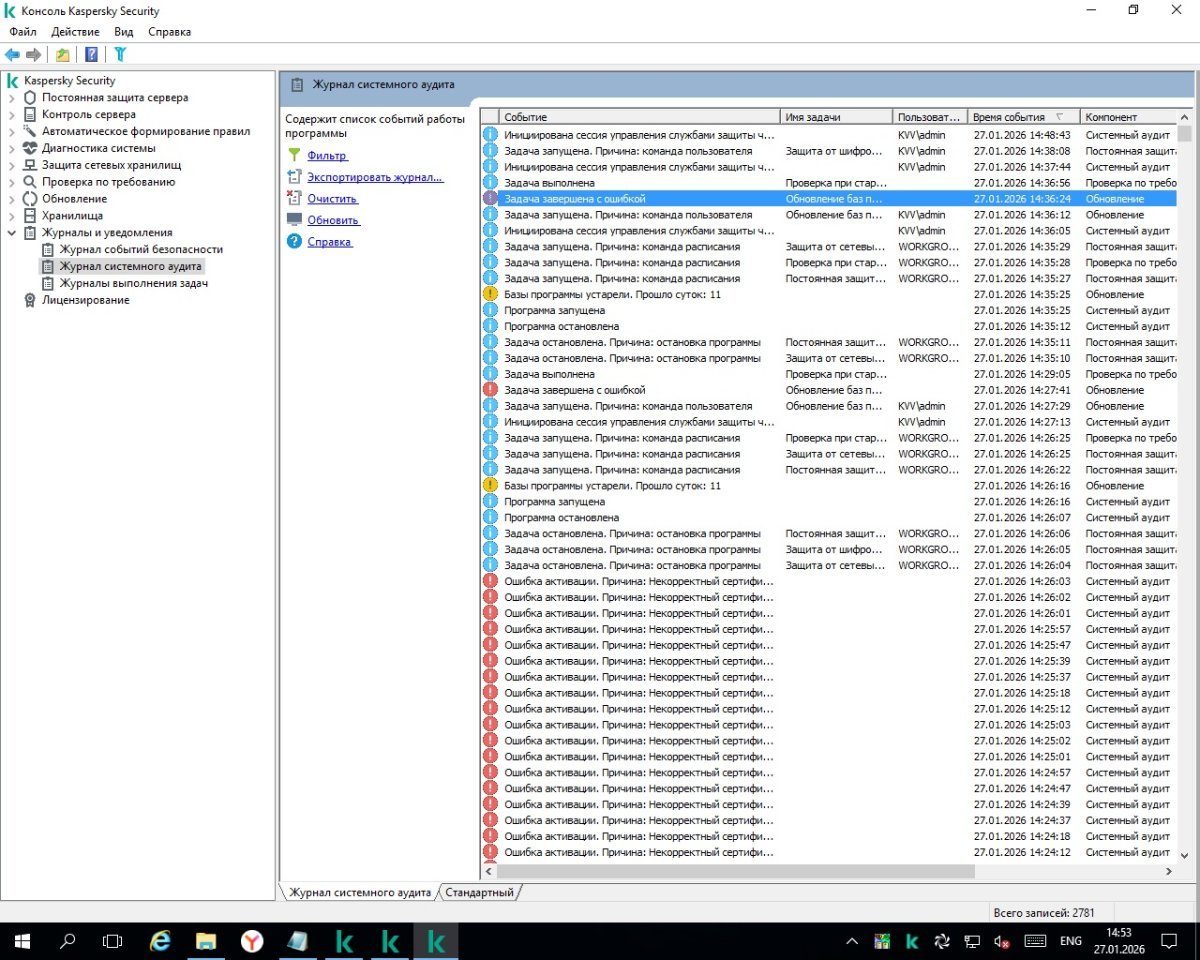Sort by the Компонент column header
This screenshot has width=1200, height=960.
click(x=1129, y=117)
